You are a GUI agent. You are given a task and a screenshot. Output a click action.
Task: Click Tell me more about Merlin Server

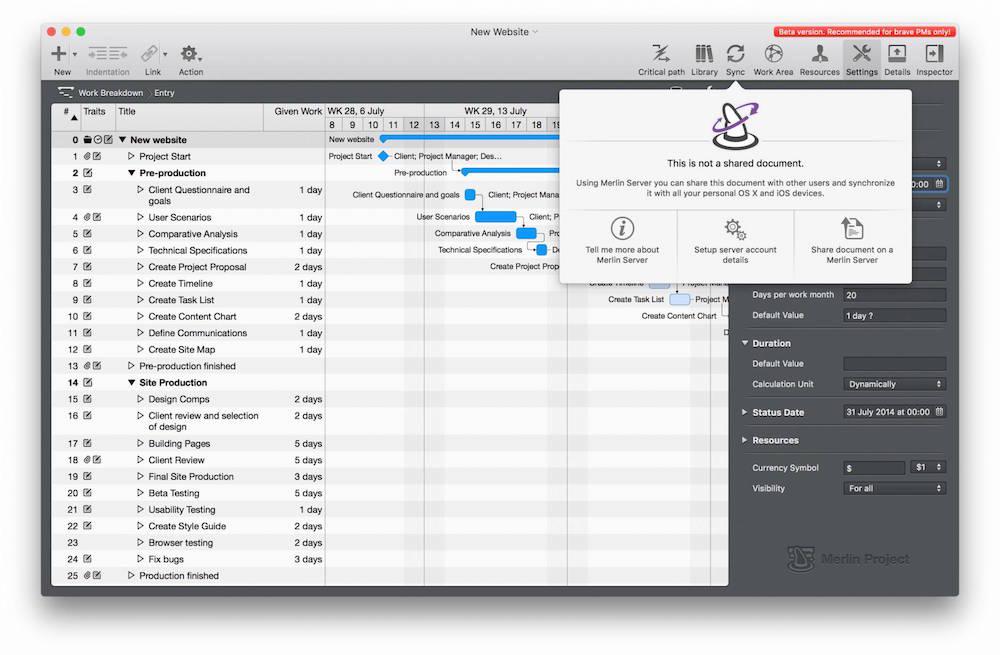pyautogui.click(x=622, y=241)
